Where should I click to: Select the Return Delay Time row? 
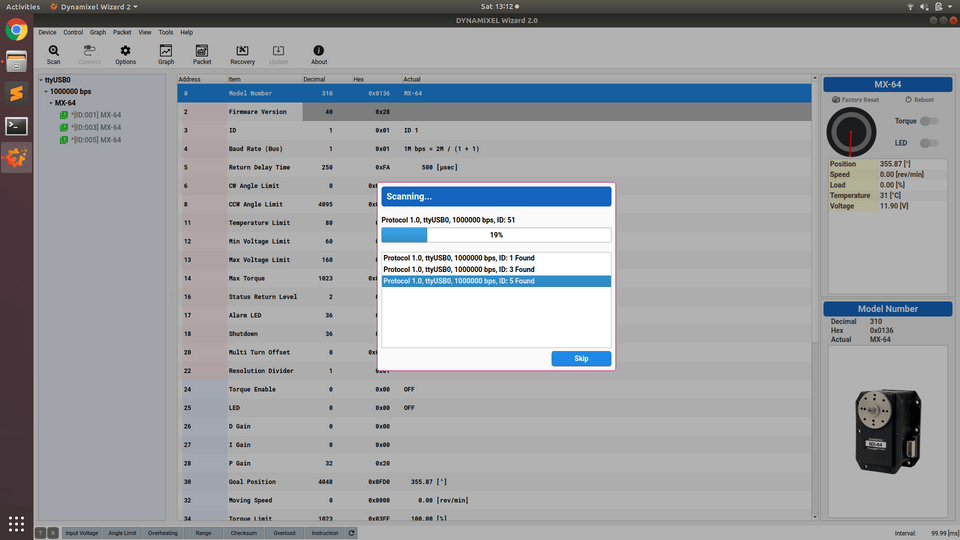[x=494, y=167]
